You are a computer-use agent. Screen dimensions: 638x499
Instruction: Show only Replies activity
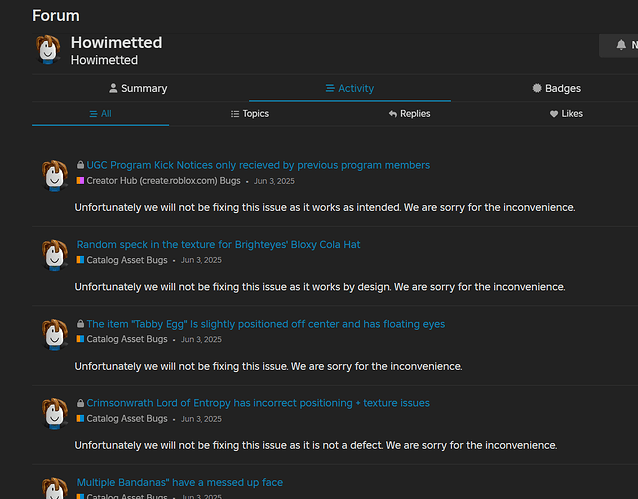pos(409,114)
